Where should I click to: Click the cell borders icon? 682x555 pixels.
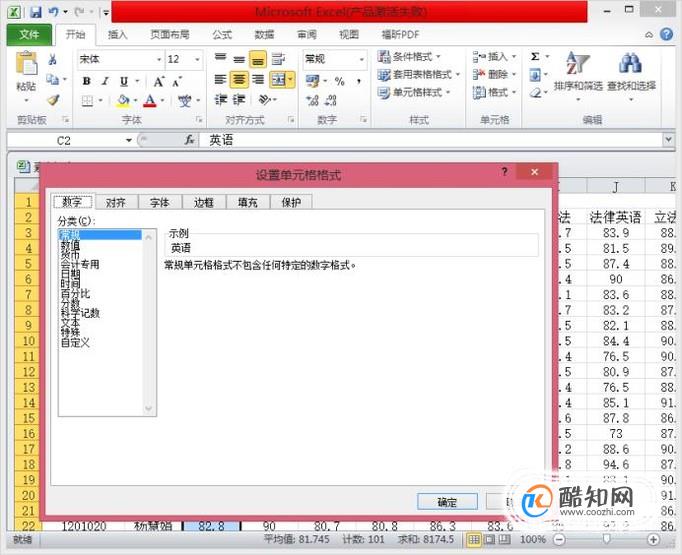point(87,101)
